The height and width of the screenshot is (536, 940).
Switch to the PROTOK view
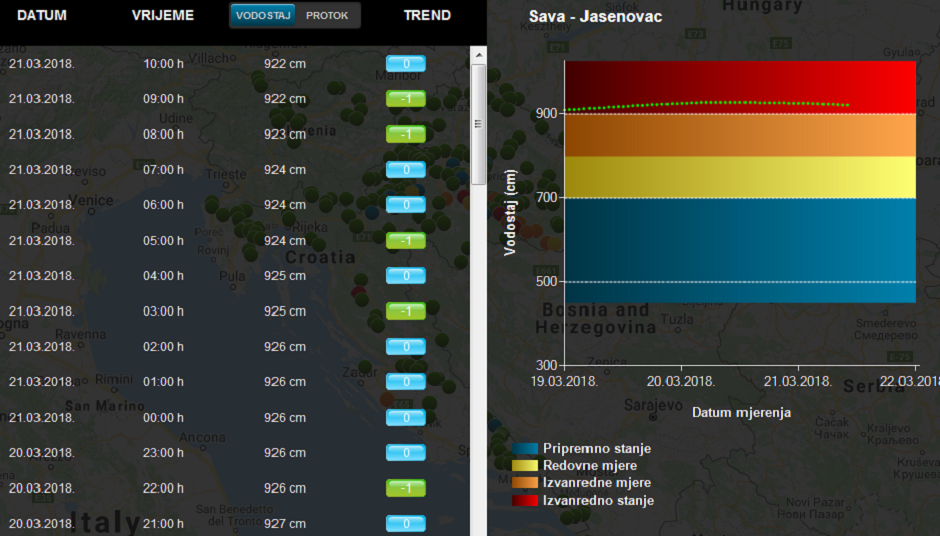pos(327,16)
